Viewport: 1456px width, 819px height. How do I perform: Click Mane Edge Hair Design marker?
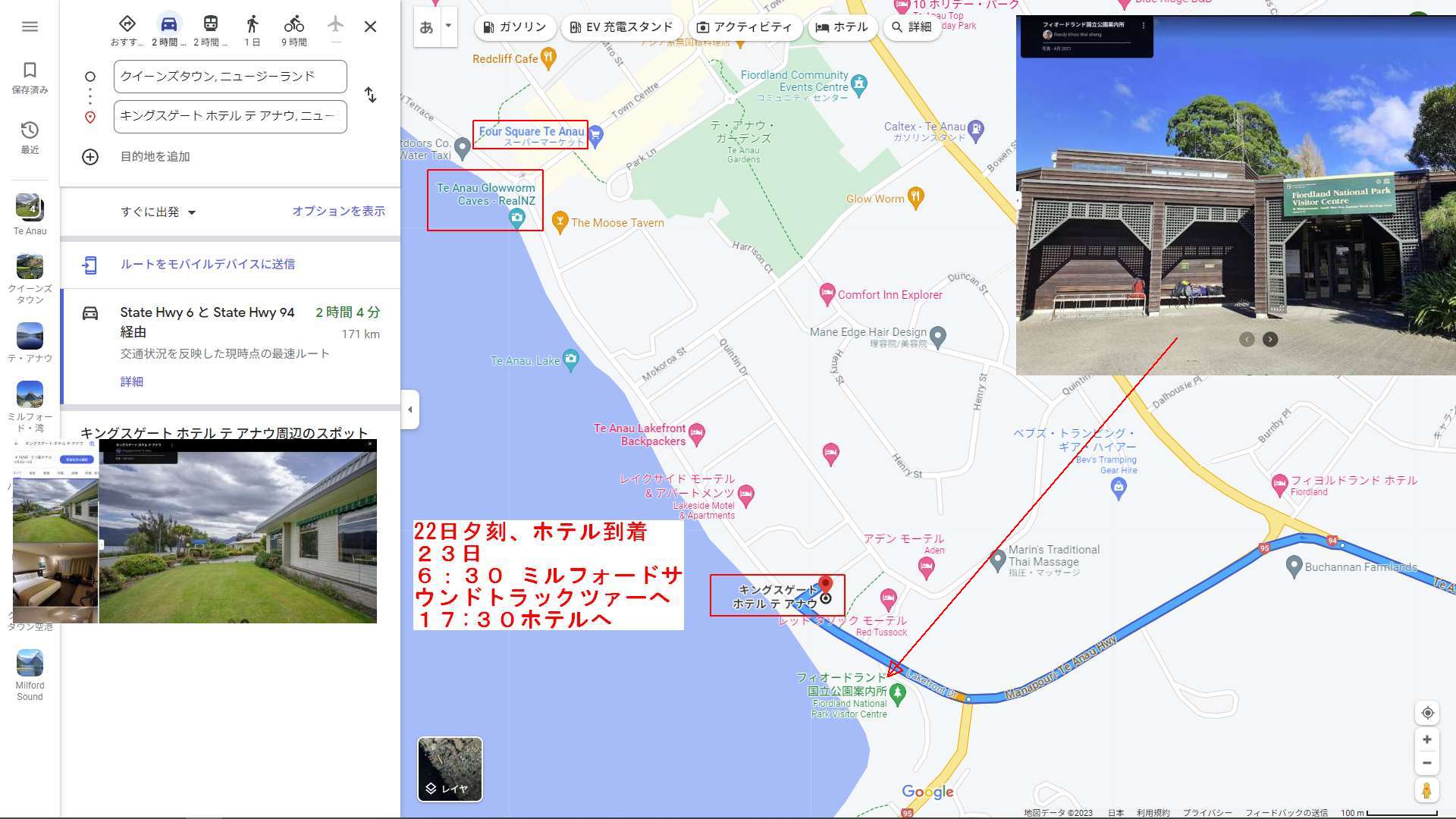[938, 335]
